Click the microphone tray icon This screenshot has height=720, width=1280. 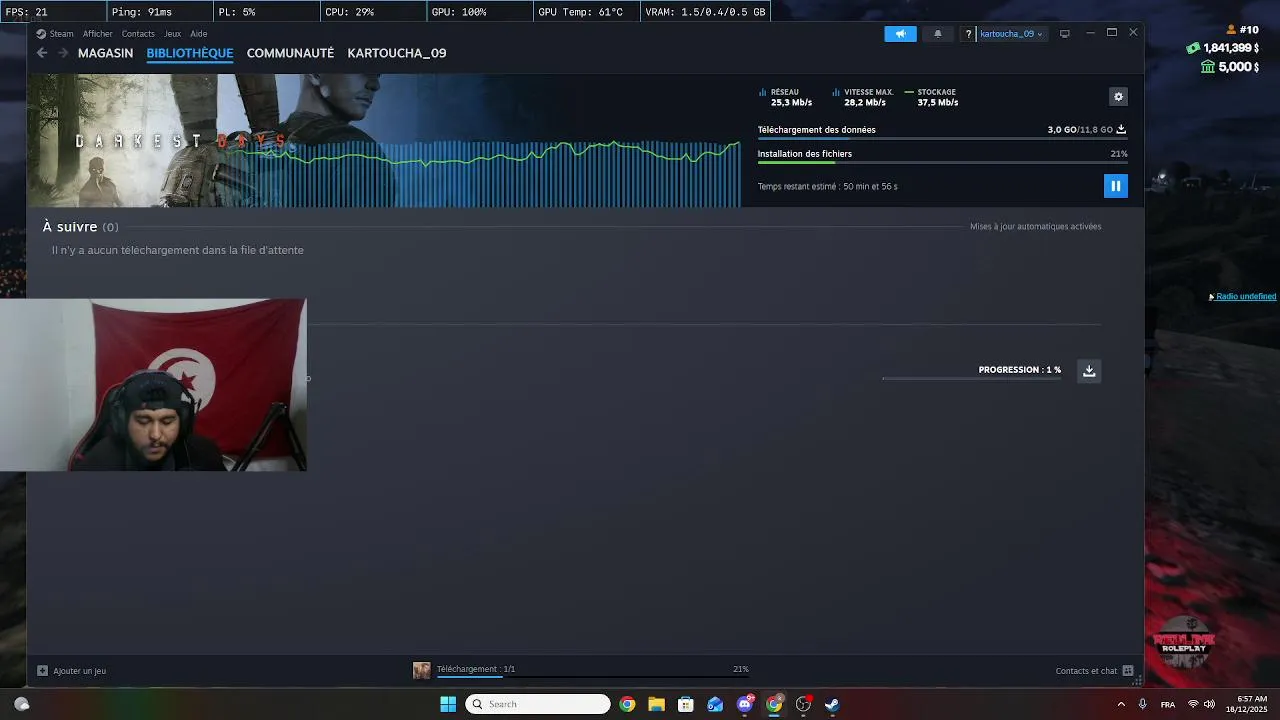click(x=1142, y=704)
